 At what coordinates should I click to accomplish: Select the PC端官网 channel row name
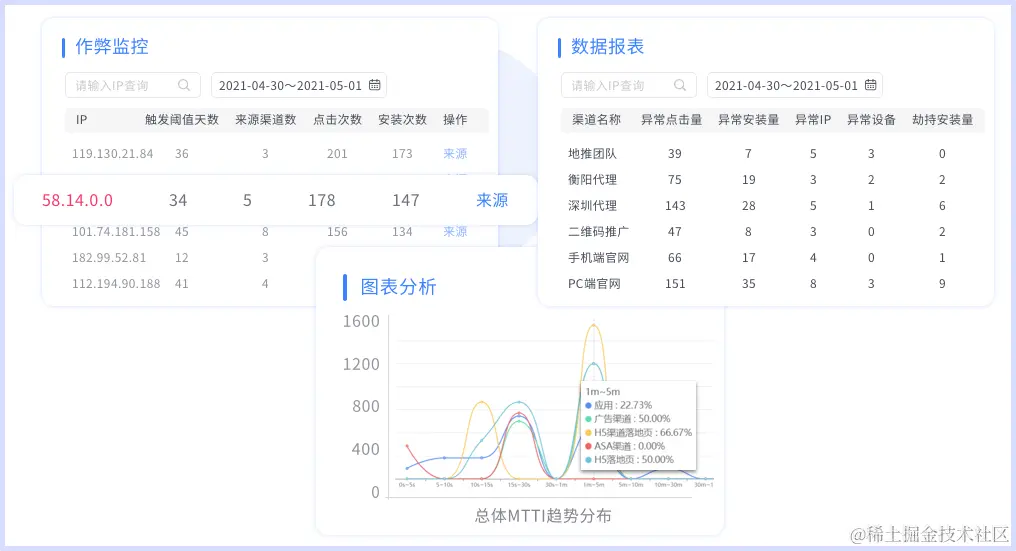coord(594,283)
